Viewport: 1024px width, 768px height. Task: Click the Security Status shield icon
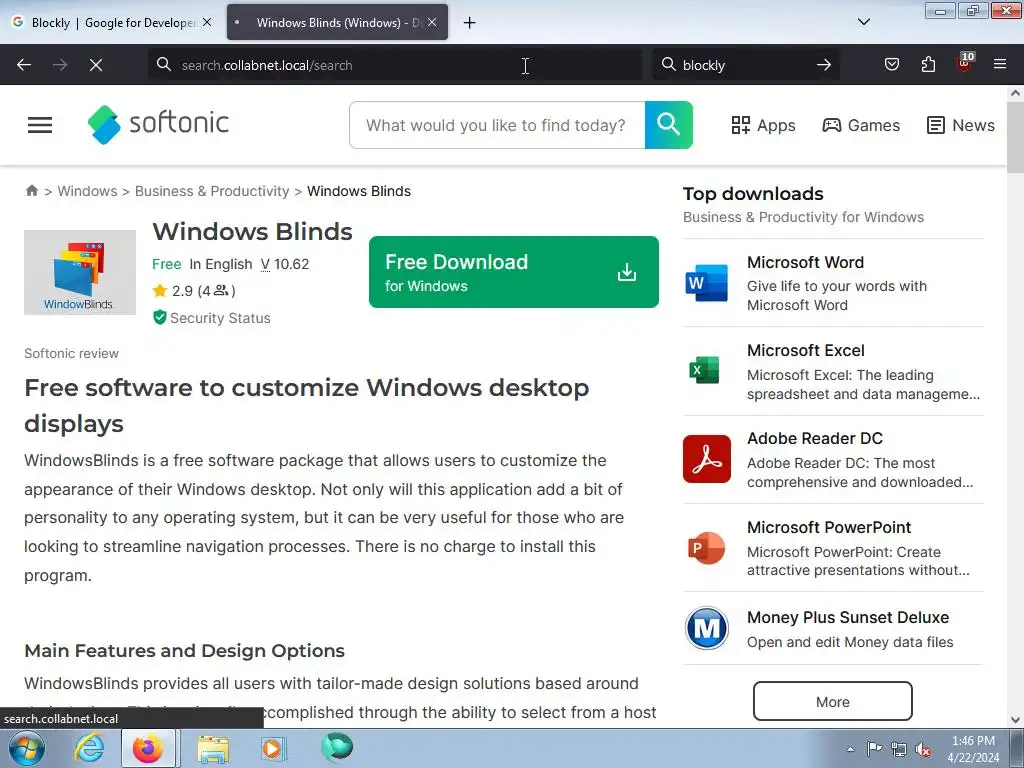[159, 317]
